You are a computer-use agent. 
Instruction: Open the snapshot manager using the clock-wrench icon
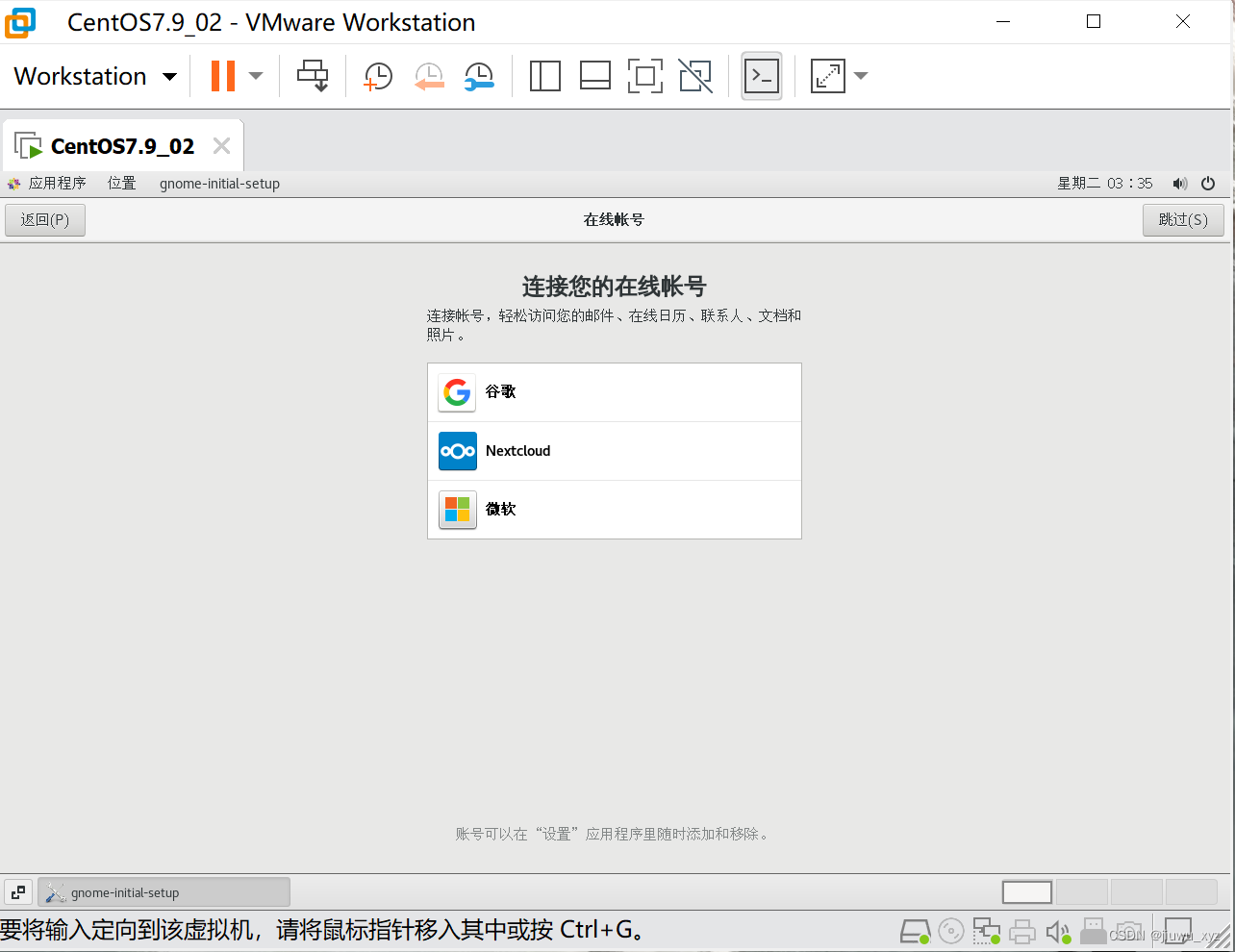[479, 76]
